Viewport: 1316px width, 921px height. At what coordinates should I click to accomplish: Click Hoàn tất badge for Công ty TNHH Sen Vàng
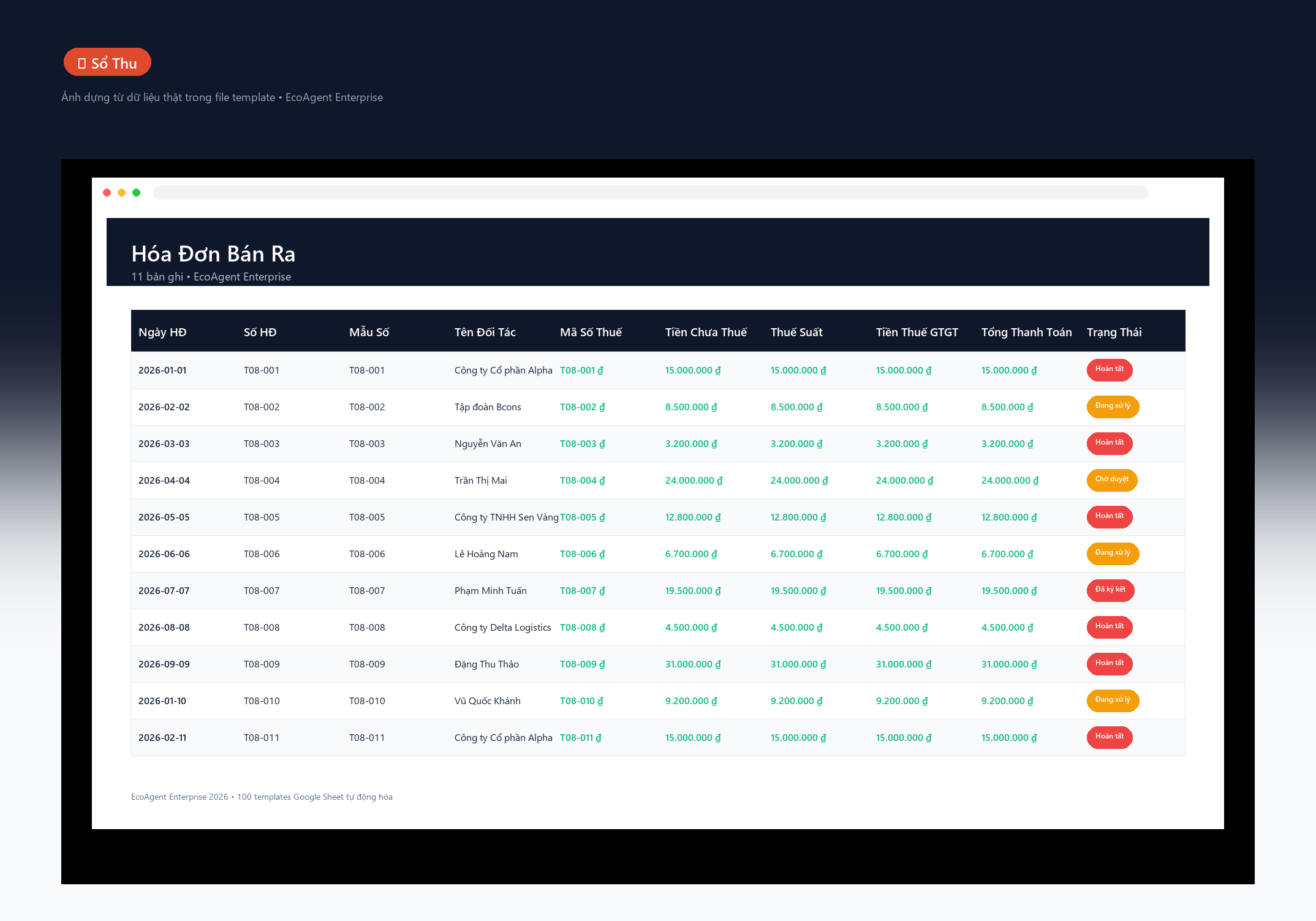pyautogui.click(x=1110, y=516)
